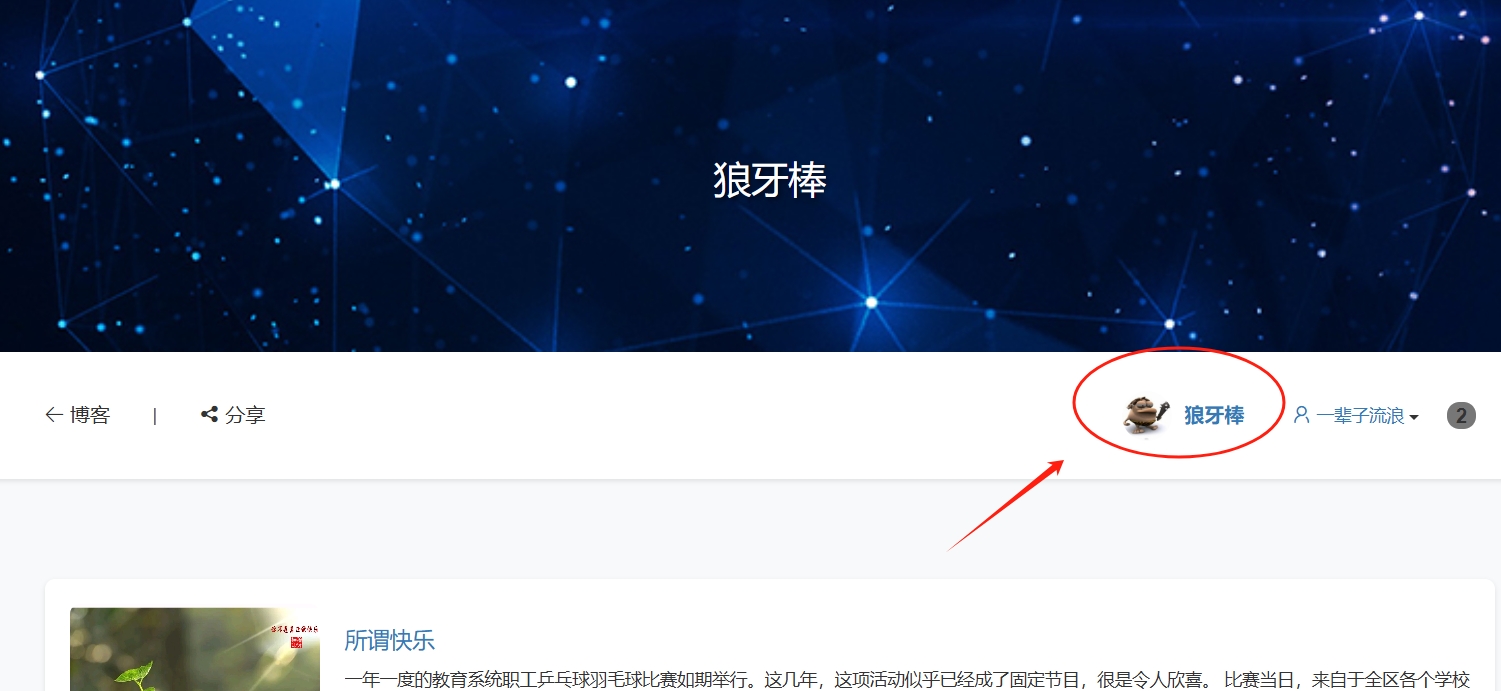Click the bright star node below the banner title
Viewport: 1501px width, 691px height.
[x=871, y=302]
